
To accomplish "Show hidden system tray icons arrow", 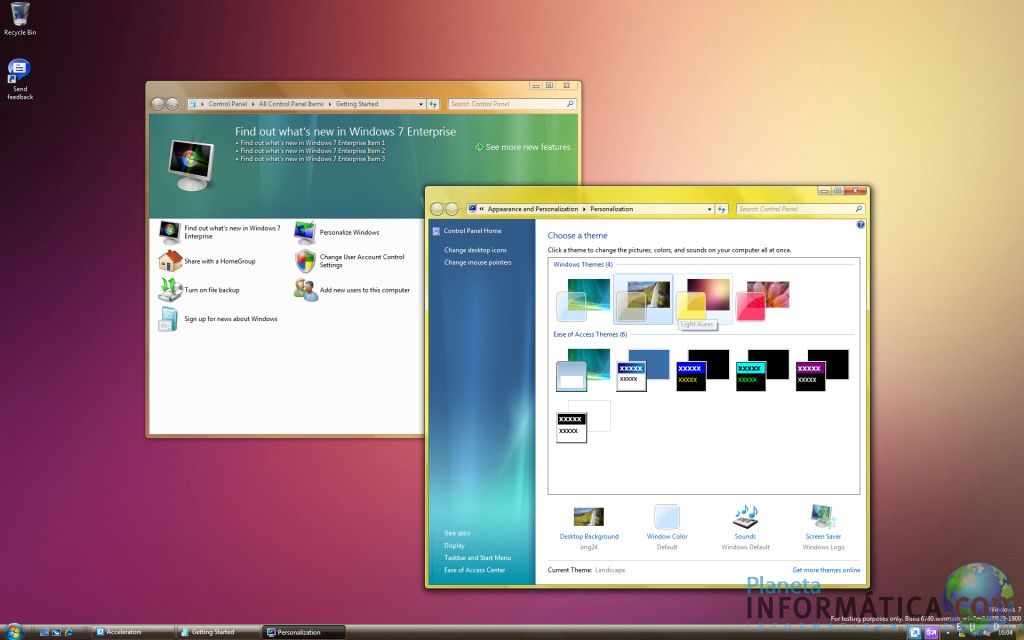I will 948,632.
